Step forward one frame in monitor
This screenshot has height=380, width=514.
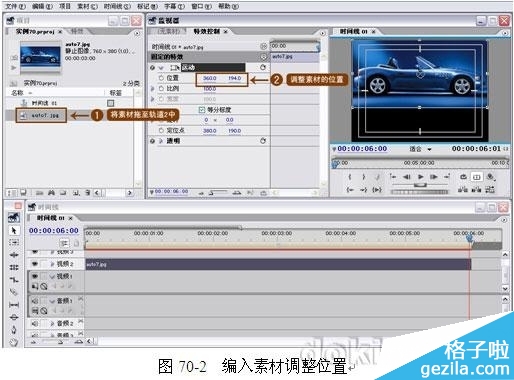click(x=433, y=177)
